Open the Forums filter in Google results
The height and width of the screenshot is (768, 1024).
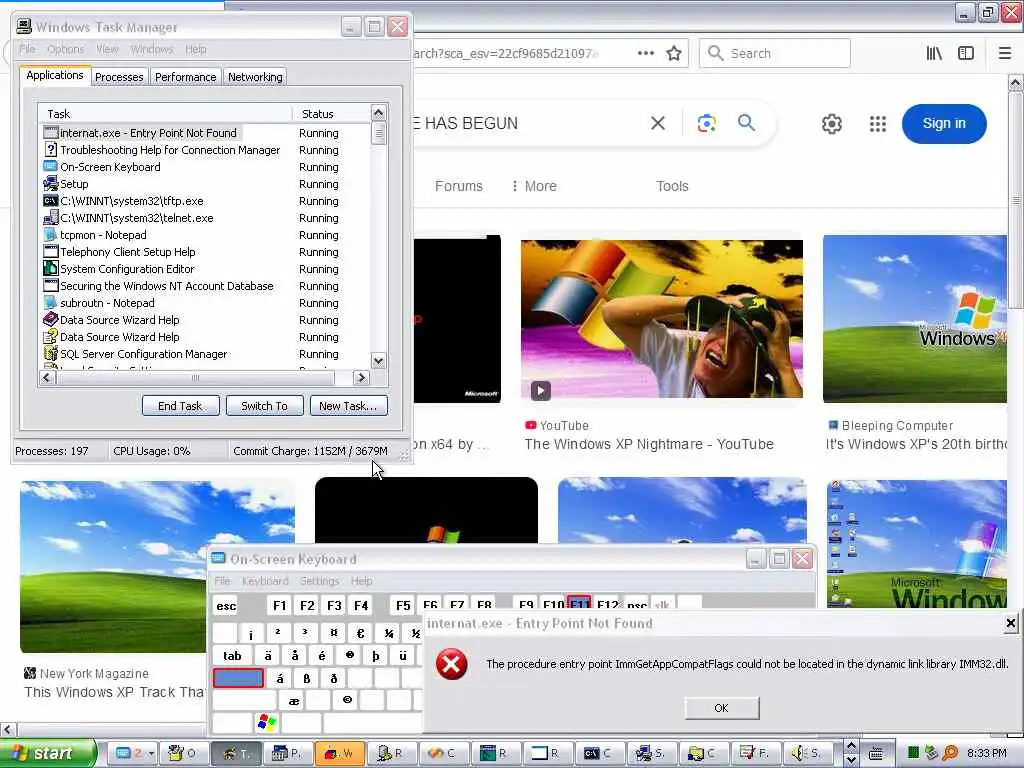pos(458,186)
